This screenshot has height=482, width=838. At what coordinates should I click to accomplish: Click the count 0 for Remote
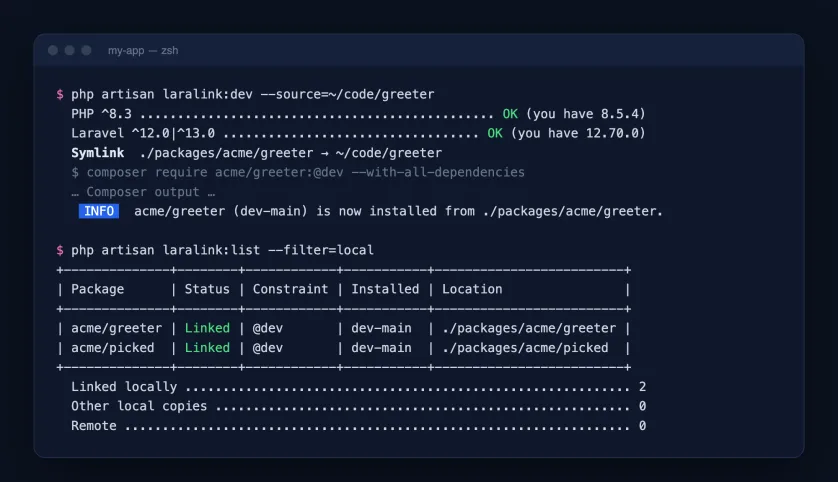click(x=642, y=426)
